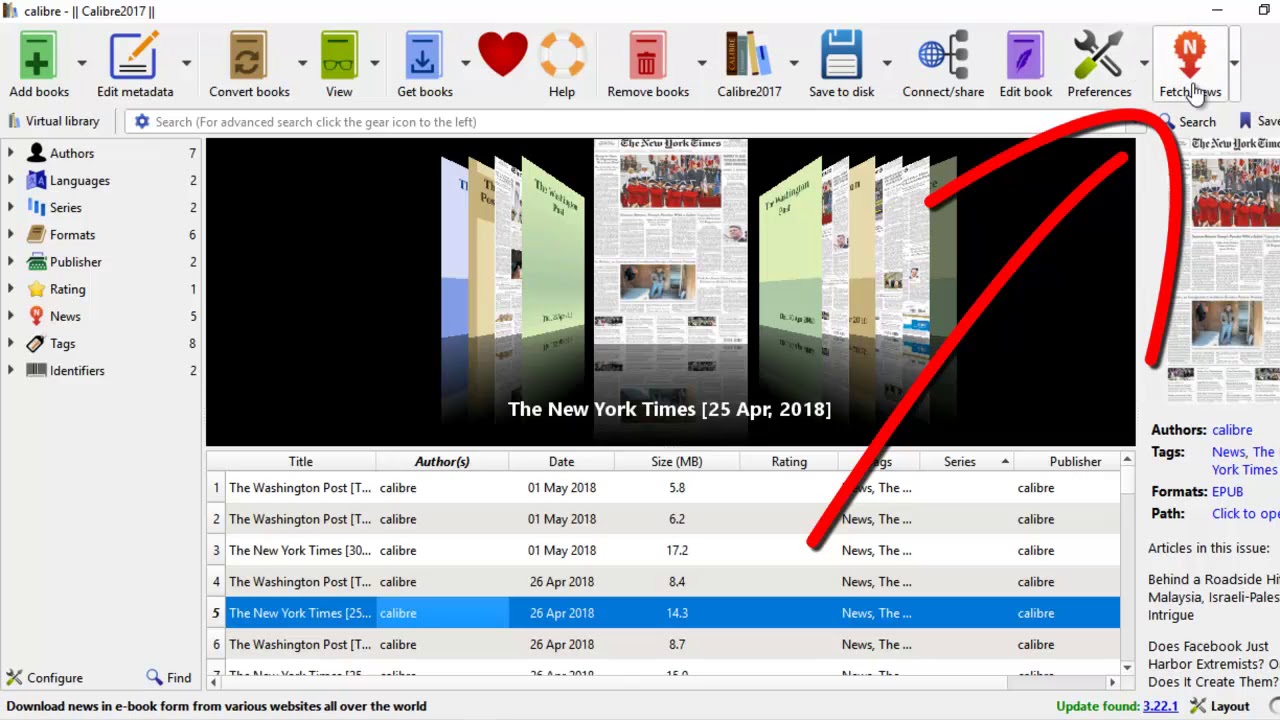Image resolution: width=1280 pixels, height=720 pixels.
Task: Click the search gear advanced icon
Action: coord(142,121)
